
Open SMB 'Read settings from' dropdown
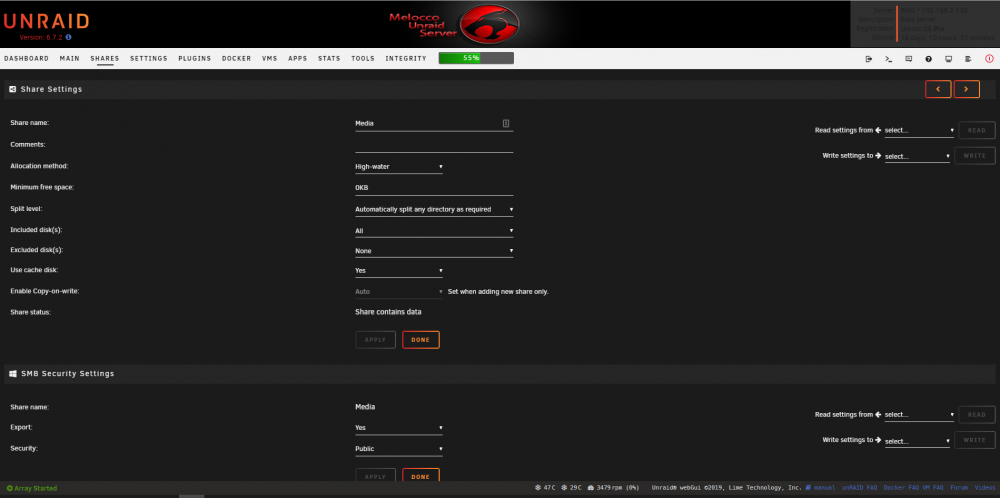(x=919, y=414)
